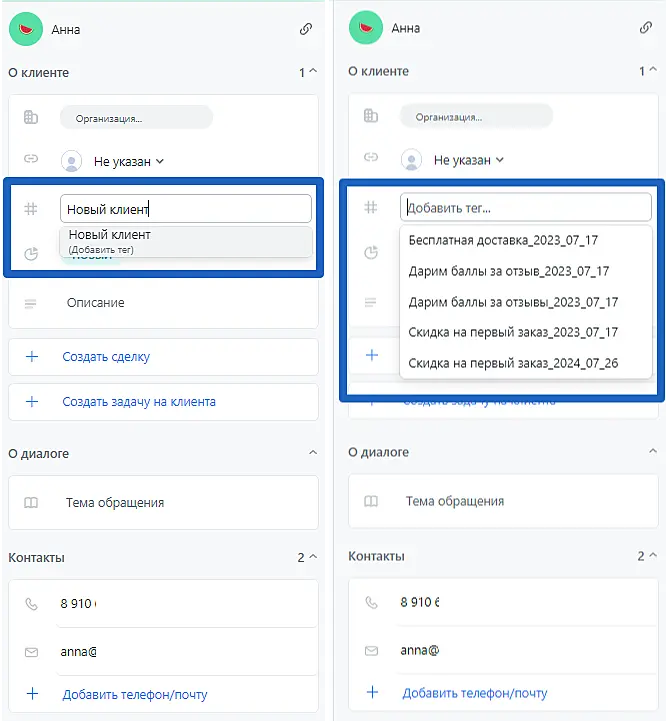The width and height of the screenshot is (670, 721).
Task: Click the Добавить тег input field
Action: (x=525, y=208)
